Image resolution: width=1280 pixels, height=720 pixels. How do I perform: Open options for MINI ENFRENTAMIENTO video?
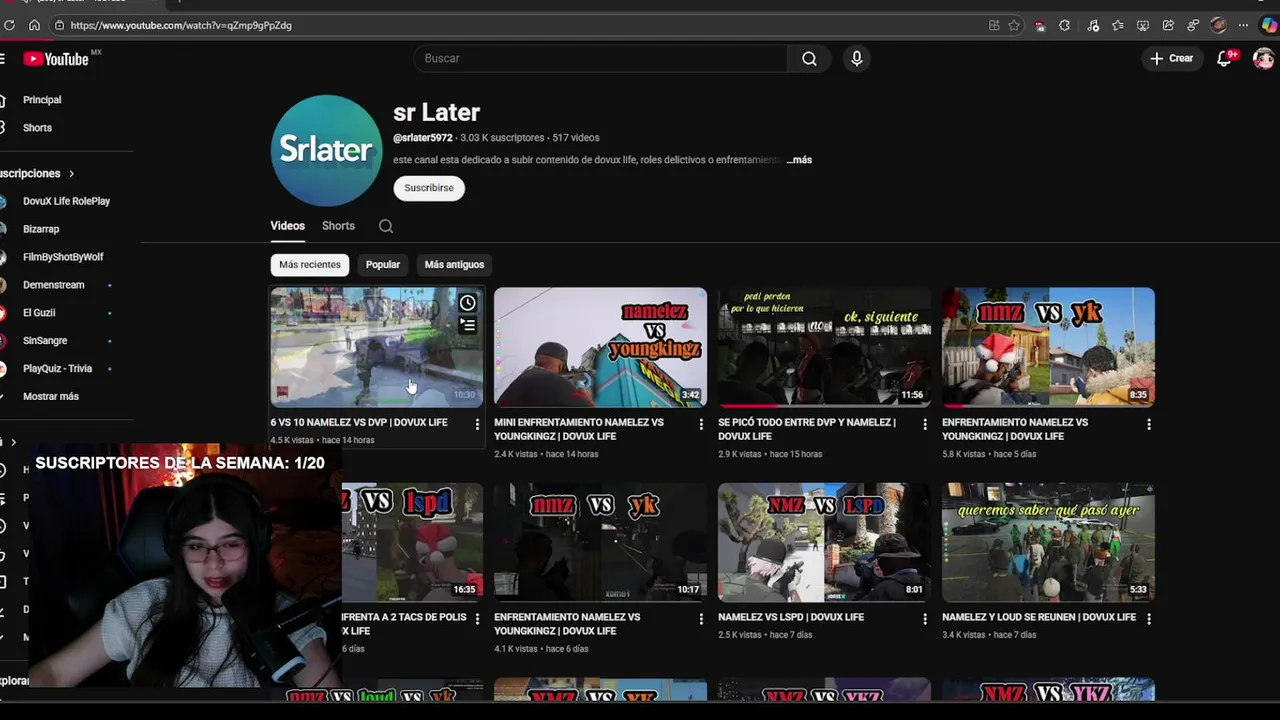(701, 425)
